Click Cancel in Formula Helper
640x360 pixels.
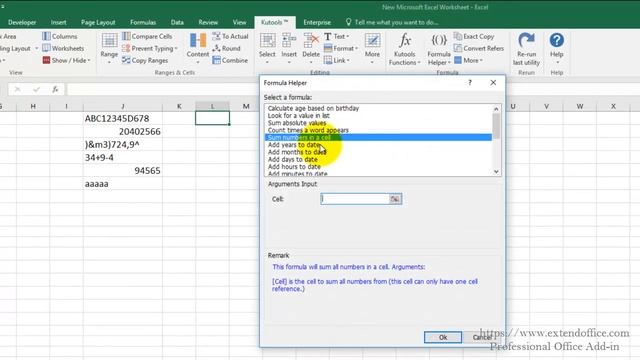[482, 337]
